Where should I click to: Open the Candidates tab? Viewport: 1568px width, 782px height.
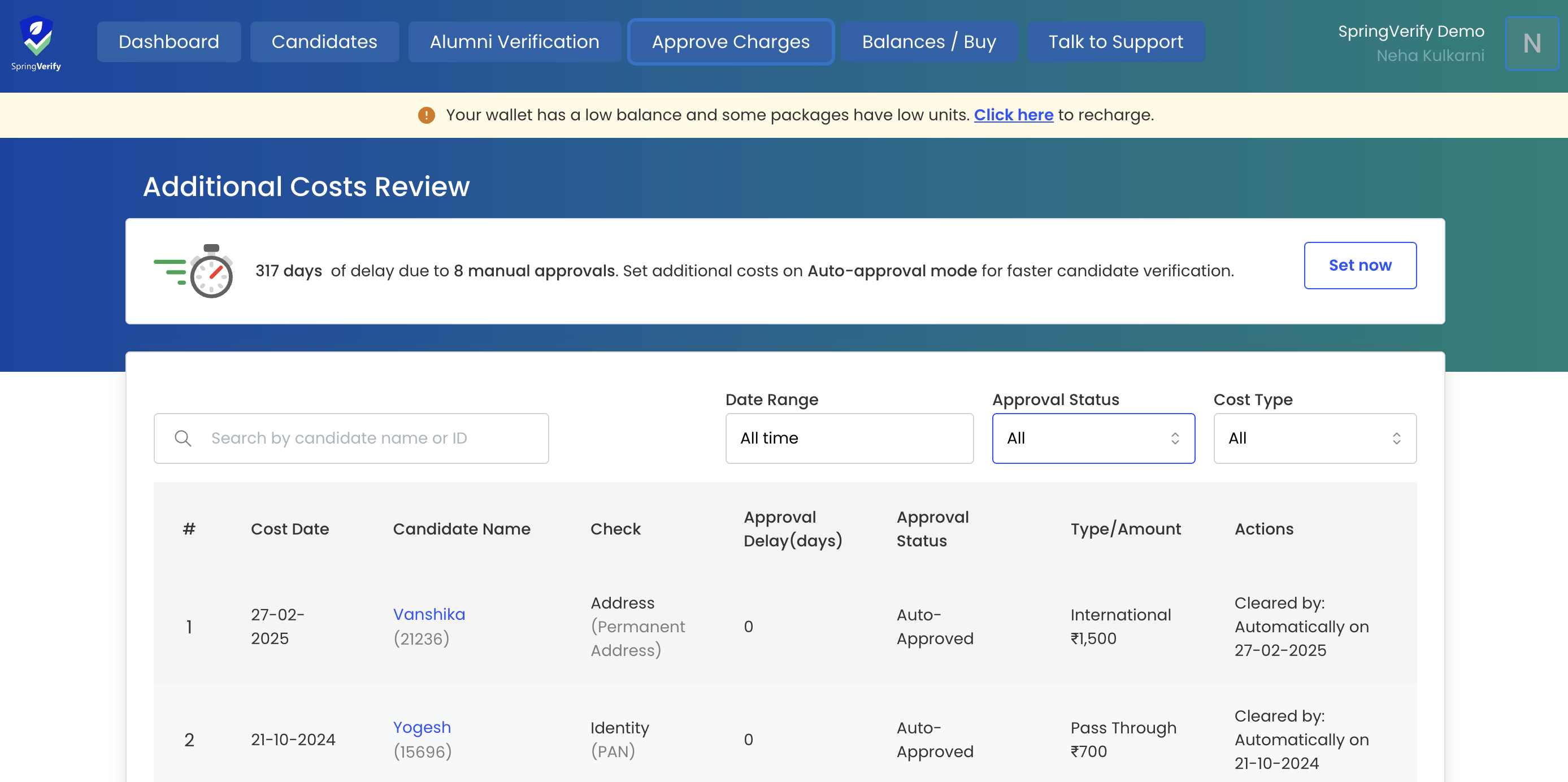(324, 42)
